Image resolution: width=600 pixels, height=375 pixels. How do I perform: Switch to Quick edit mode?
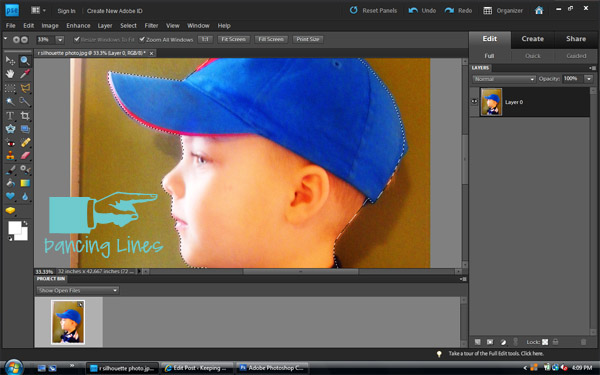click(532, 56)
